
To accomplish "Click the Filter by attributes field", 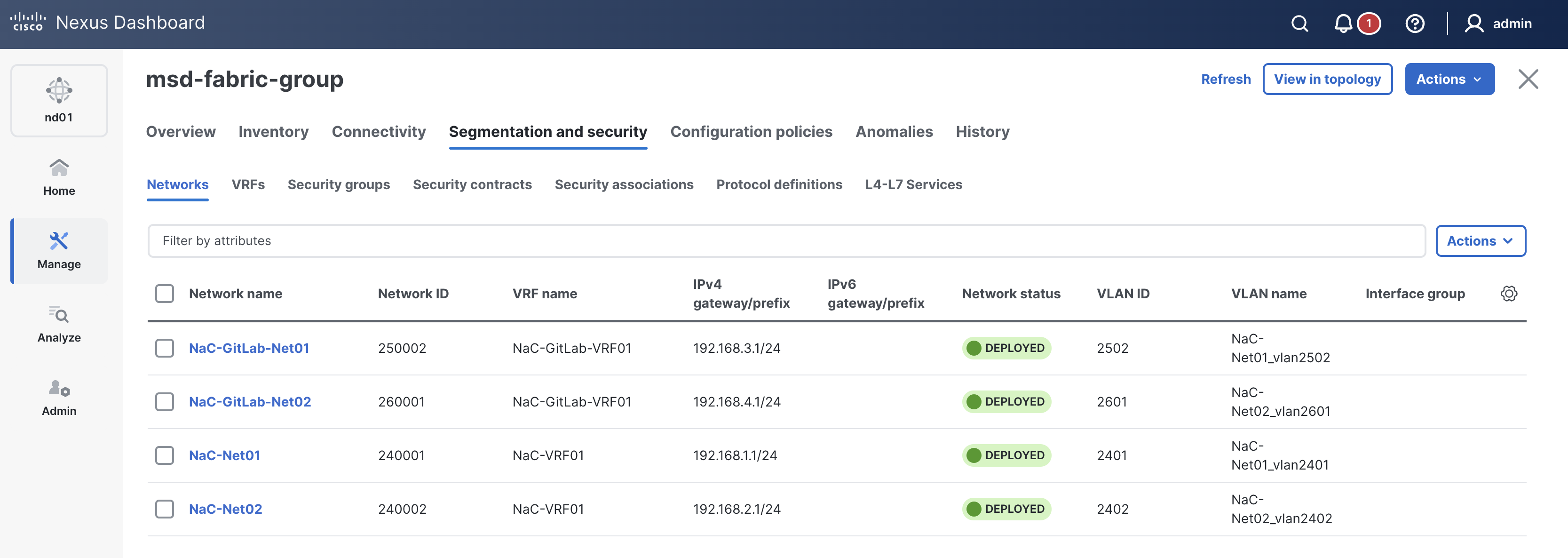I will pos(785,240).
